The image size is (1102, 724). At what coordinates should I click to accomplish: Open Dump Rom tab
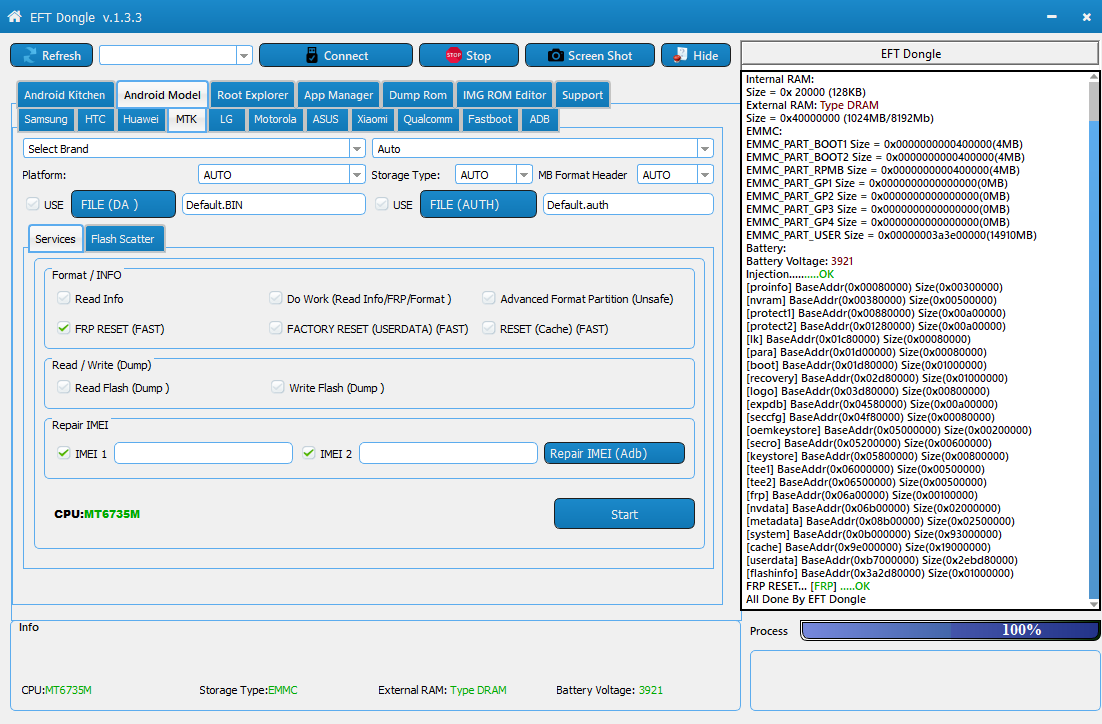[417, 95]
